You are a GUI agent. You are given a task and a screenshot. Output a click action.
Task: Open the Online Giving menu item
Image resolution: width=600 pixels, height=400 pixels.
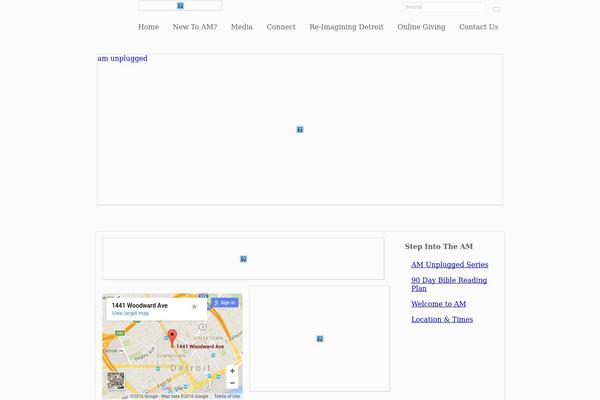coord(421,27)
